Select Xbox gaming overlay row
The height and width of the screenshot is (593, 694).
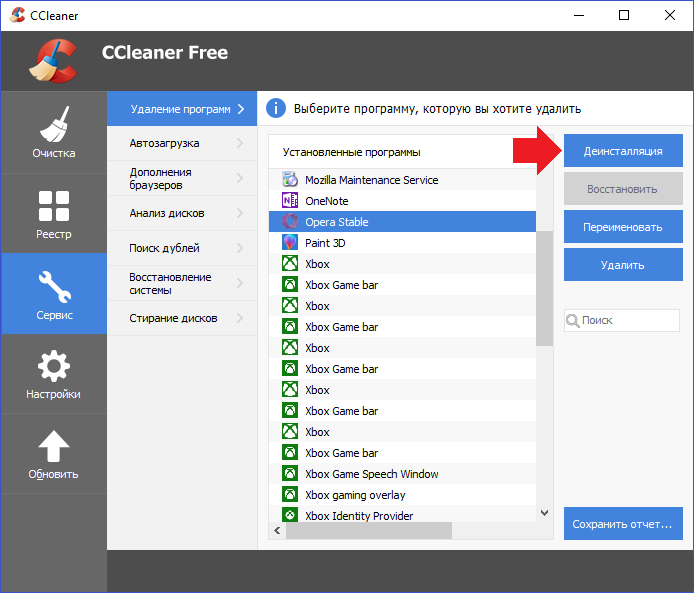[x=403, y=495]
